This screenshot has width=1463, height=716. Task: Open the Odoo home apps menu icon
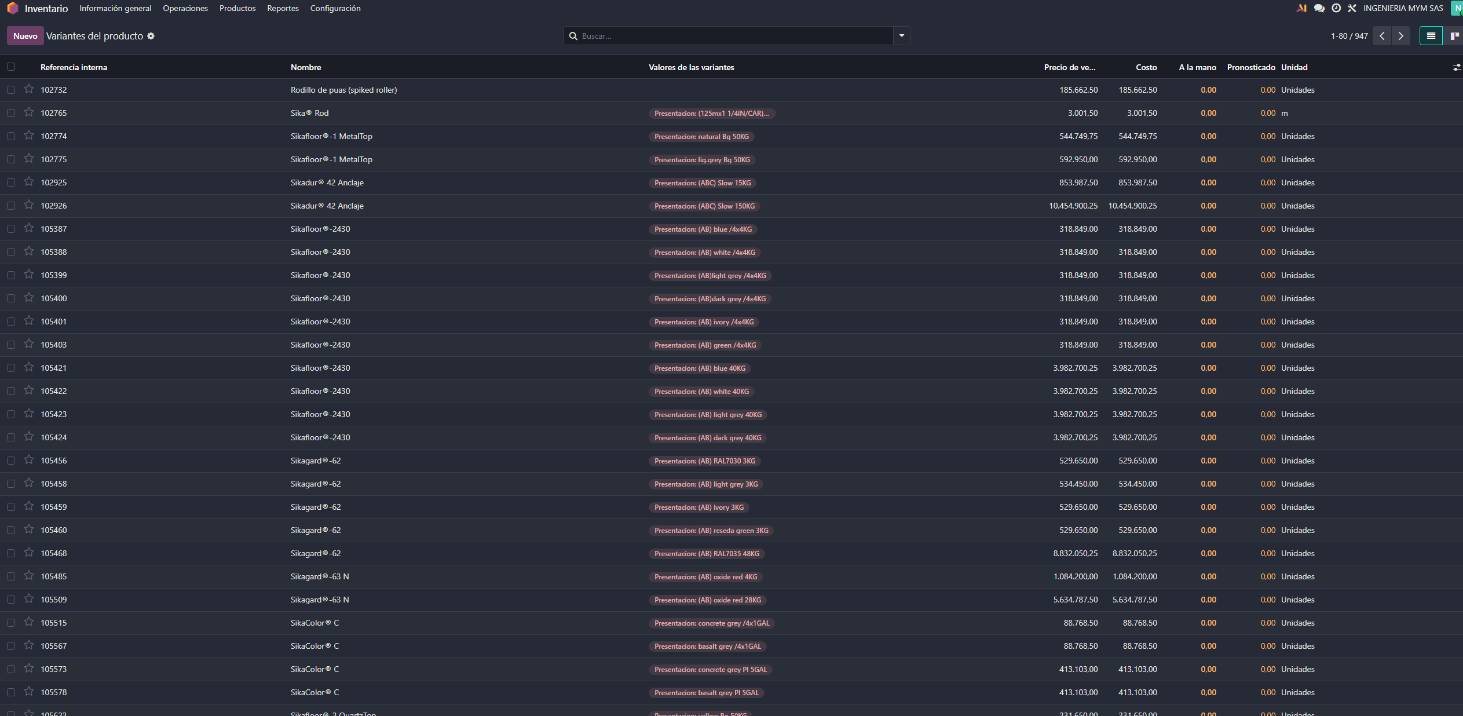click(12, 8)
